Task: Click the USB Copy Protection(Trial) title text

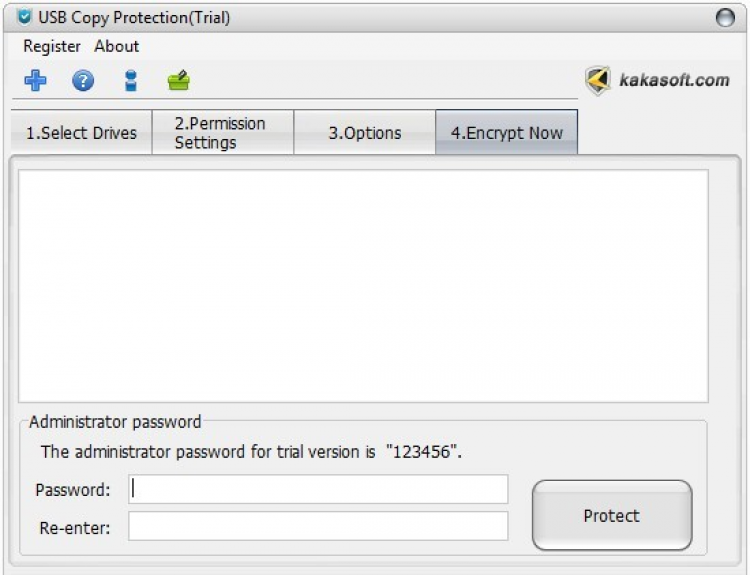Action: pos(136,17)
